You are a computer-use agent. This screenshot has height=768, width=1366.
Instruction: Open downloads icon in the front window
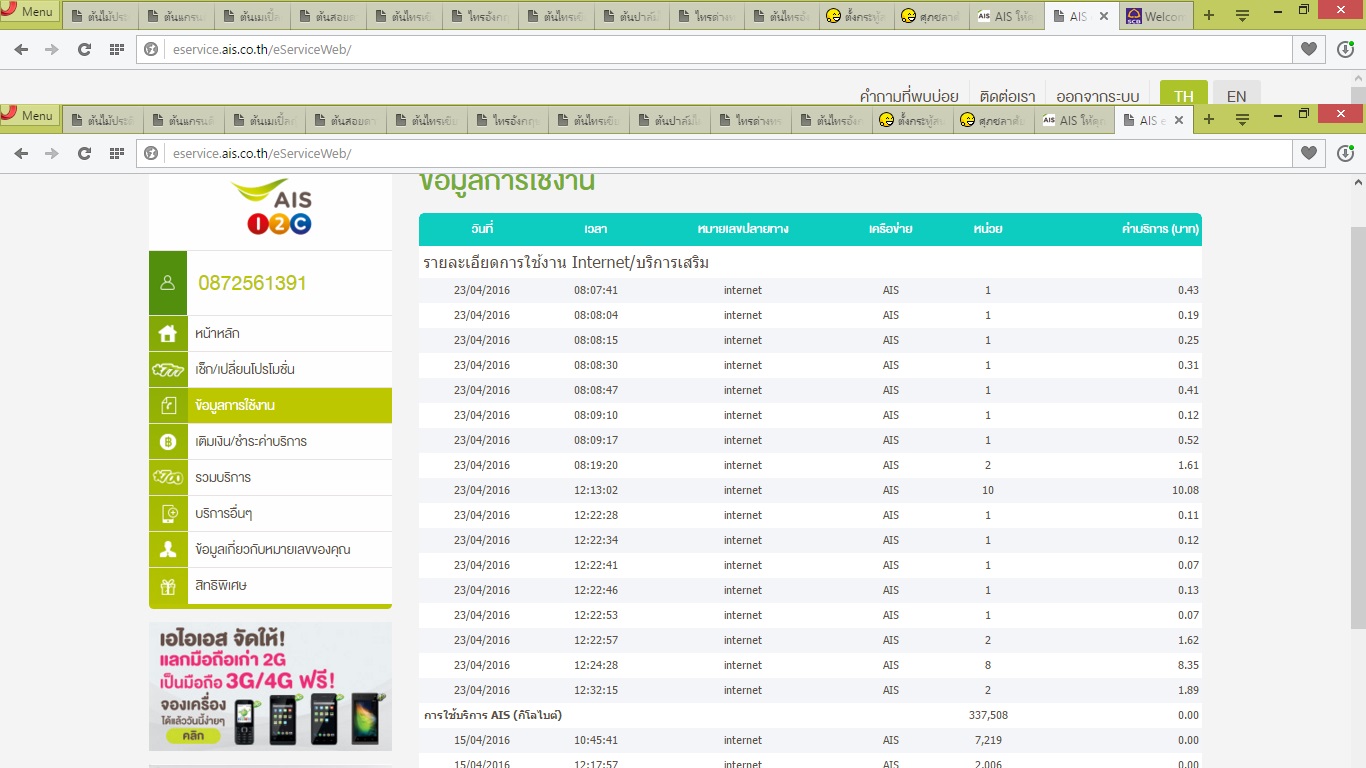[x=1345, y=153]
